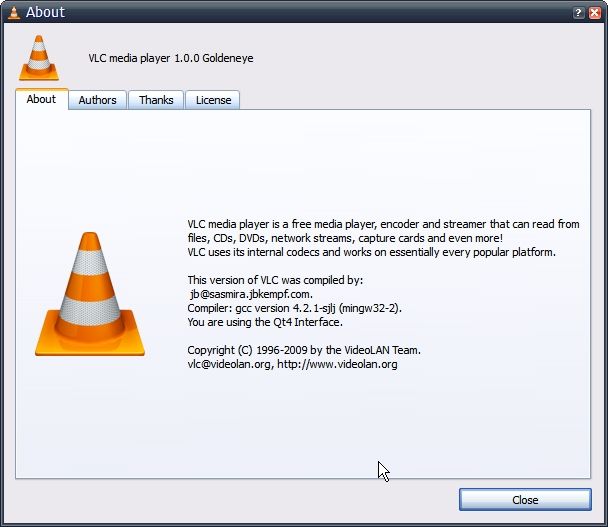Click the vlc@videolan.org contact line
Viewport: 608px width, 527px height.
tap(292, 364)
